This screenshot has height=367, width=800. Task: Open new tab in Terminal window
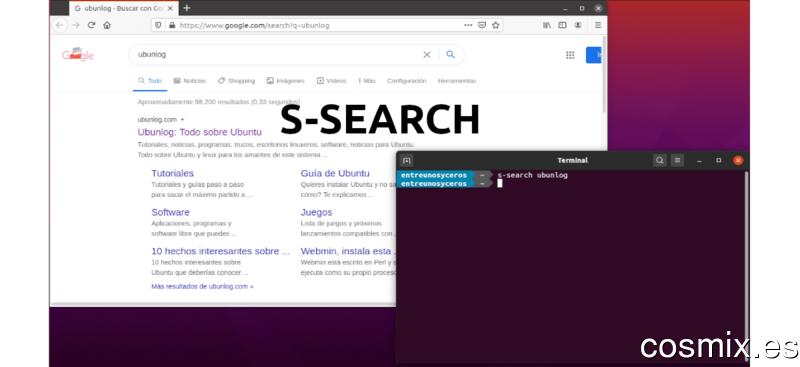coord(406,160)
